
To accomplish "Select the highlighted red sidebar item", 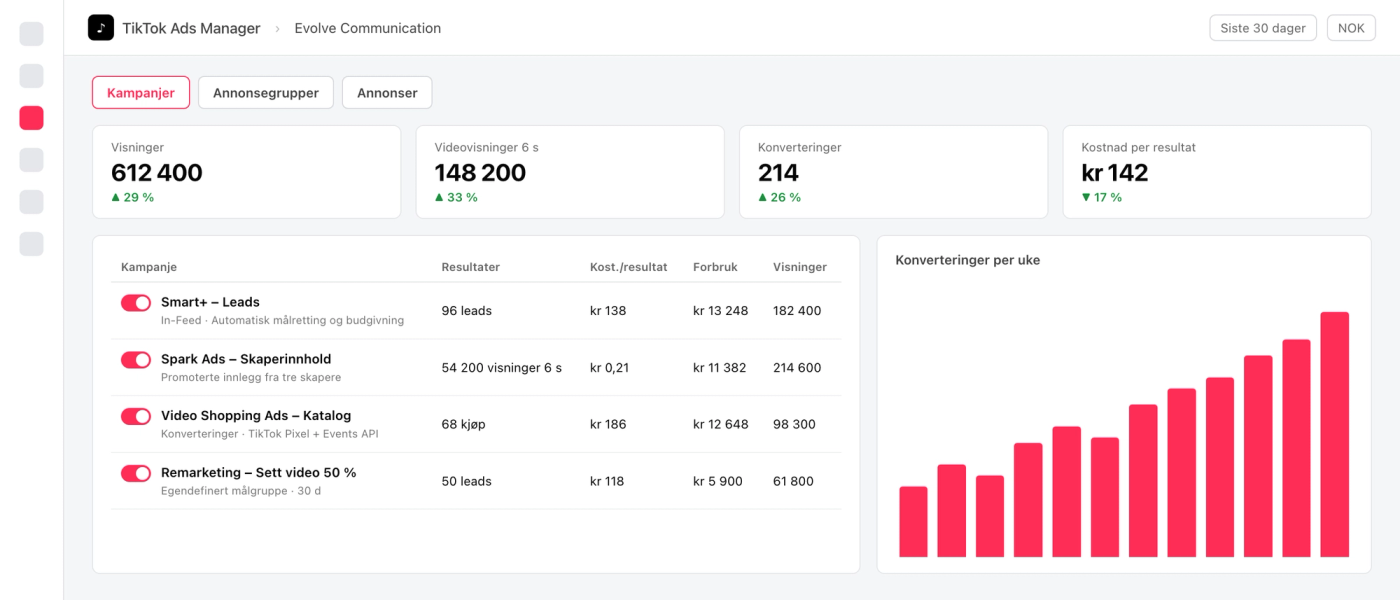I will click(32, 118).
